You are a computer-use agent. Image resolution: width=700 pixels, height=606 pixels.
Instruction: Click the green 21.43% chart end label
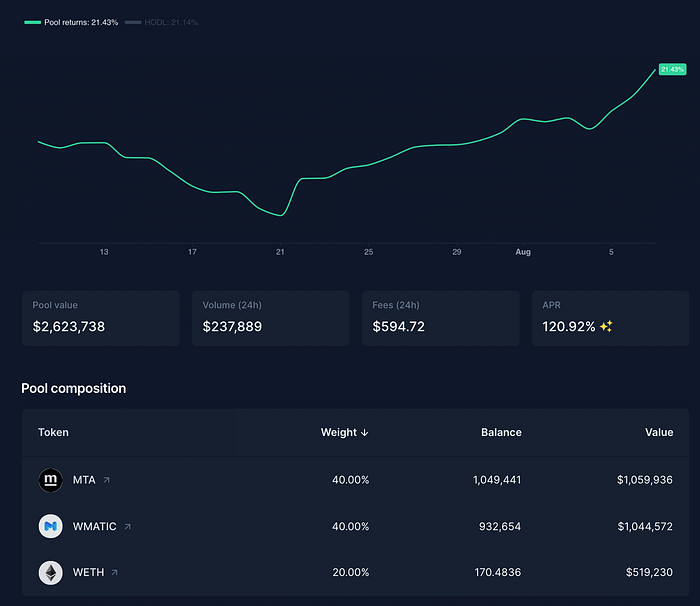point(672,69)
